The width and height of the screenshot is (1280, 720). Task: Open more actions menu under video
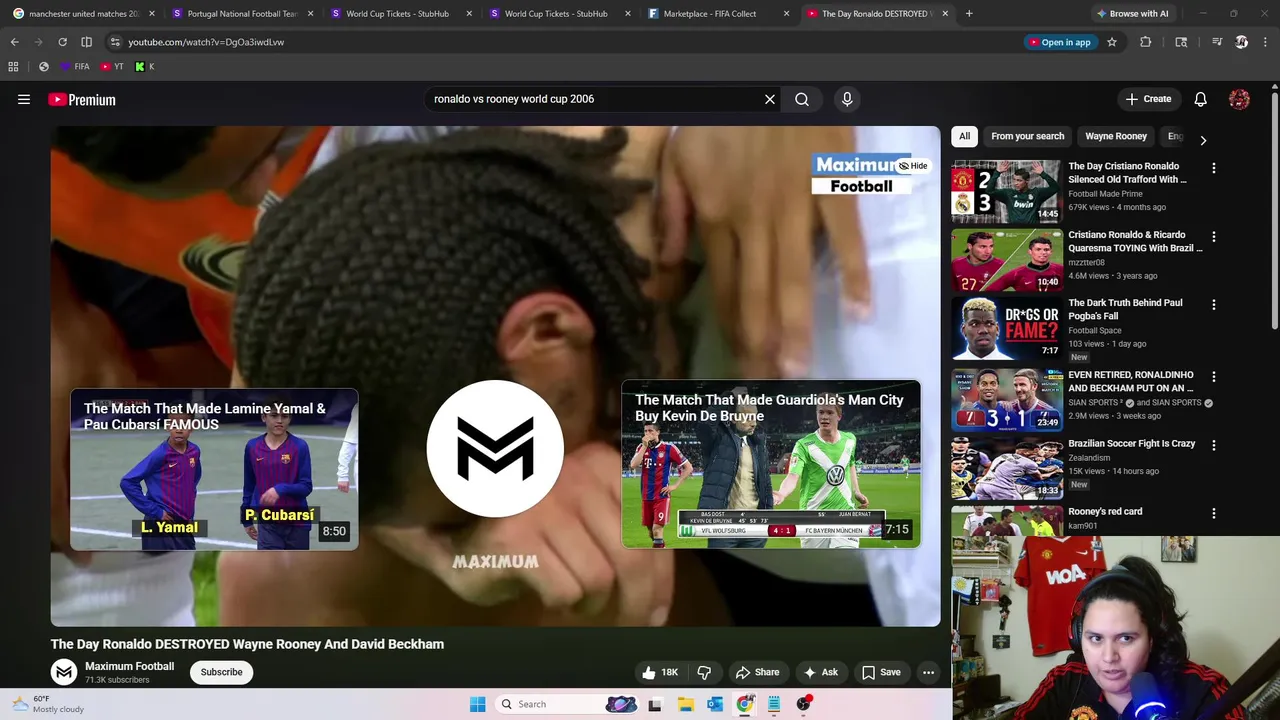[x=928, y=672]
